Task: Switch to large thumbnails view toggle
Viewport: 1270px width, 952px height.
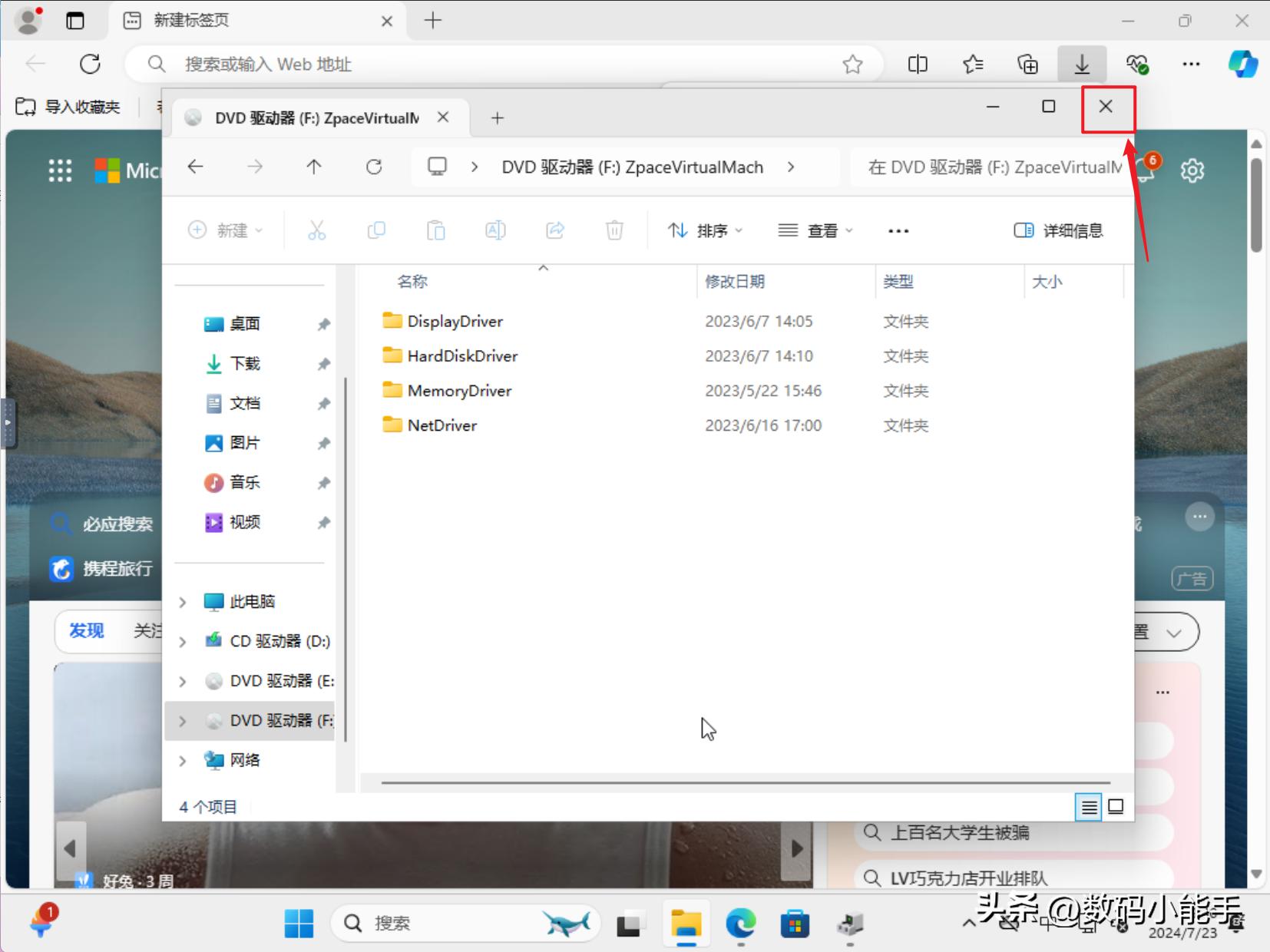Action: [1116, 806]
